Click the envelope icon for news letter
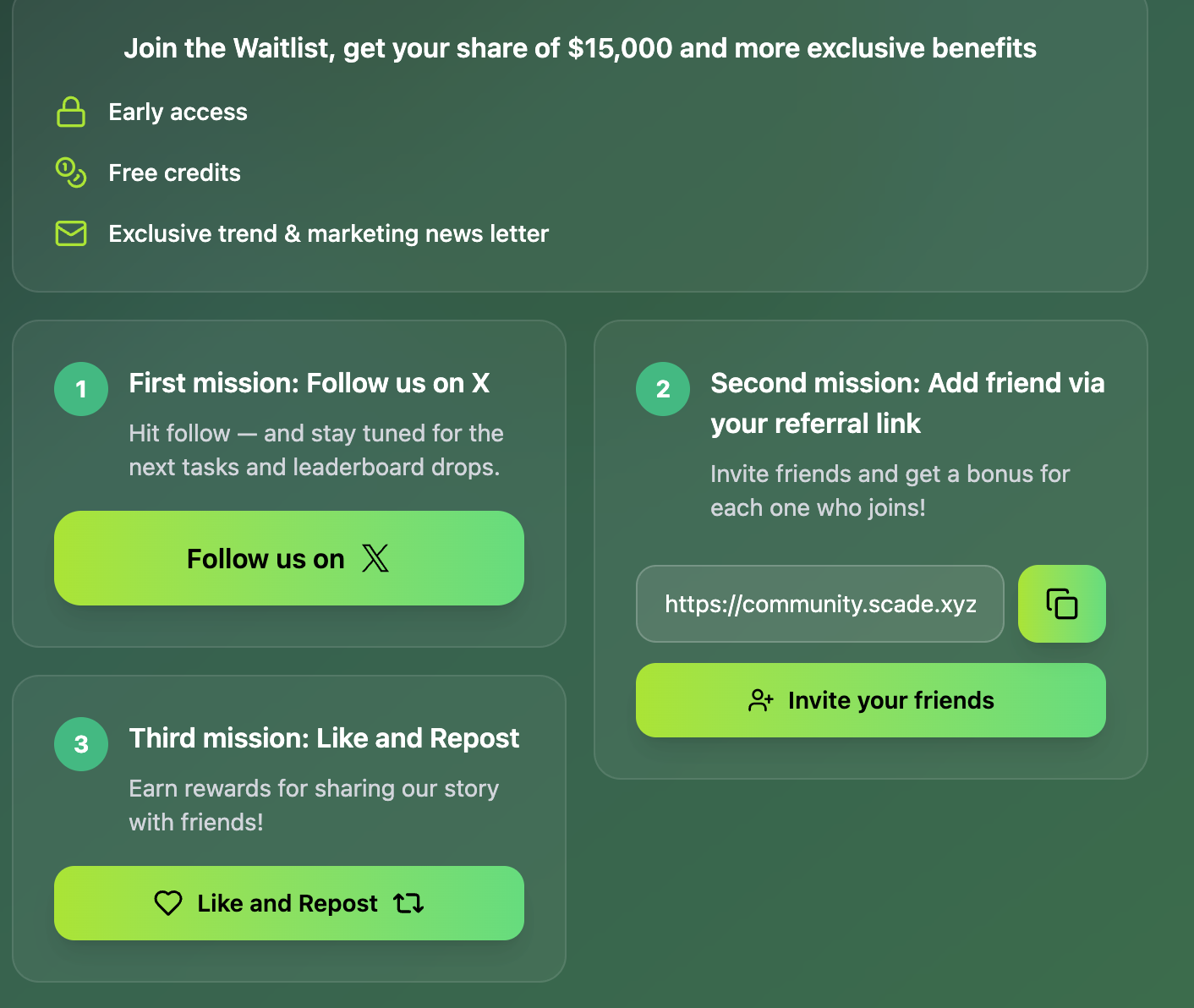This screenshot has height=1008, width=1194. pyautogui.click(x=71, y=233)
